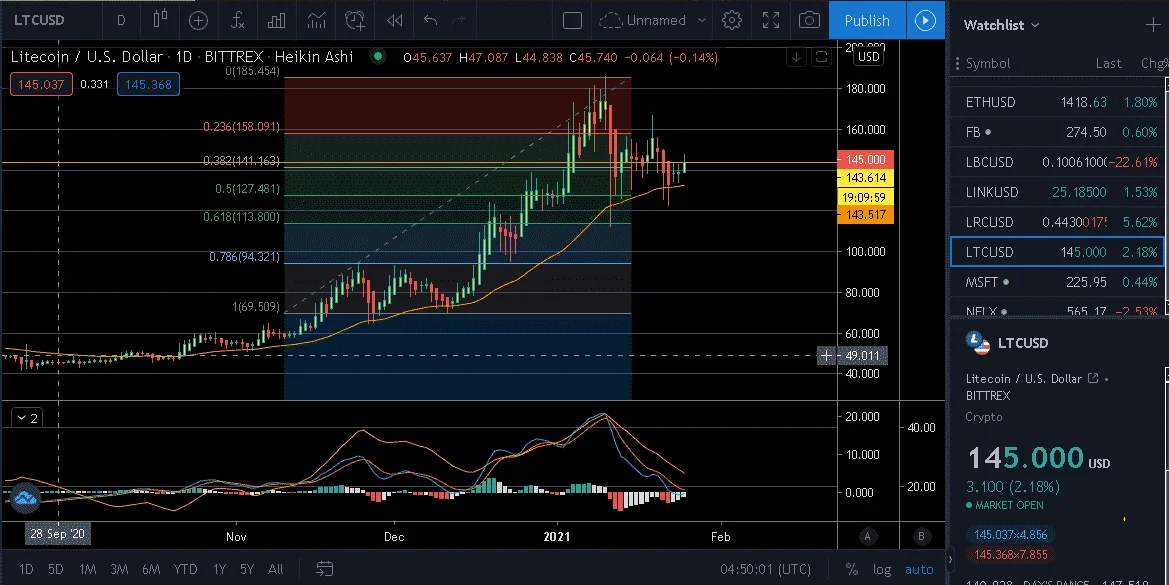Add a symbol with the watchlist plus icon
The height and width of the screenshot is (585, 1169).
point(1153,25)
